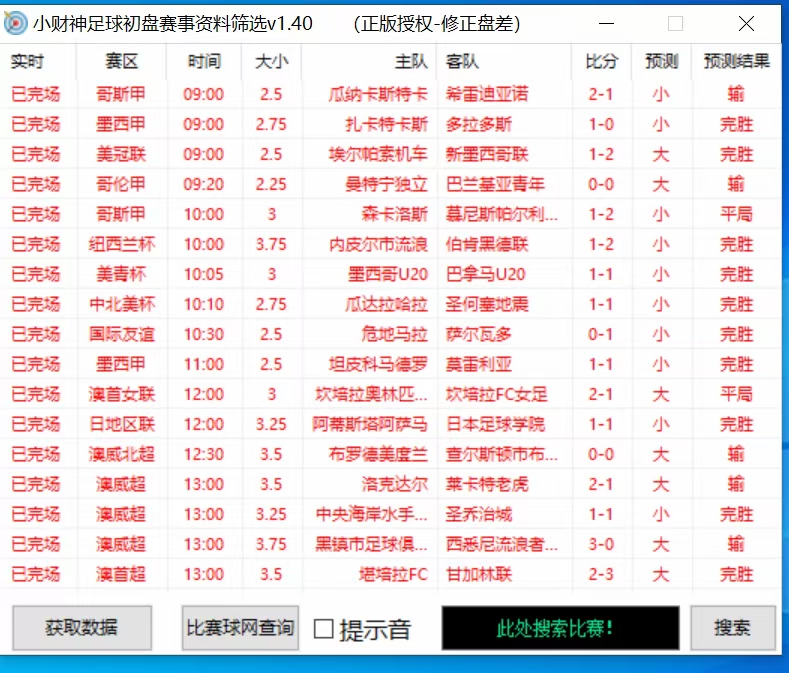789x673 pixels.
Task: Select league cell 国际友谊
Action: pos(121,334)
